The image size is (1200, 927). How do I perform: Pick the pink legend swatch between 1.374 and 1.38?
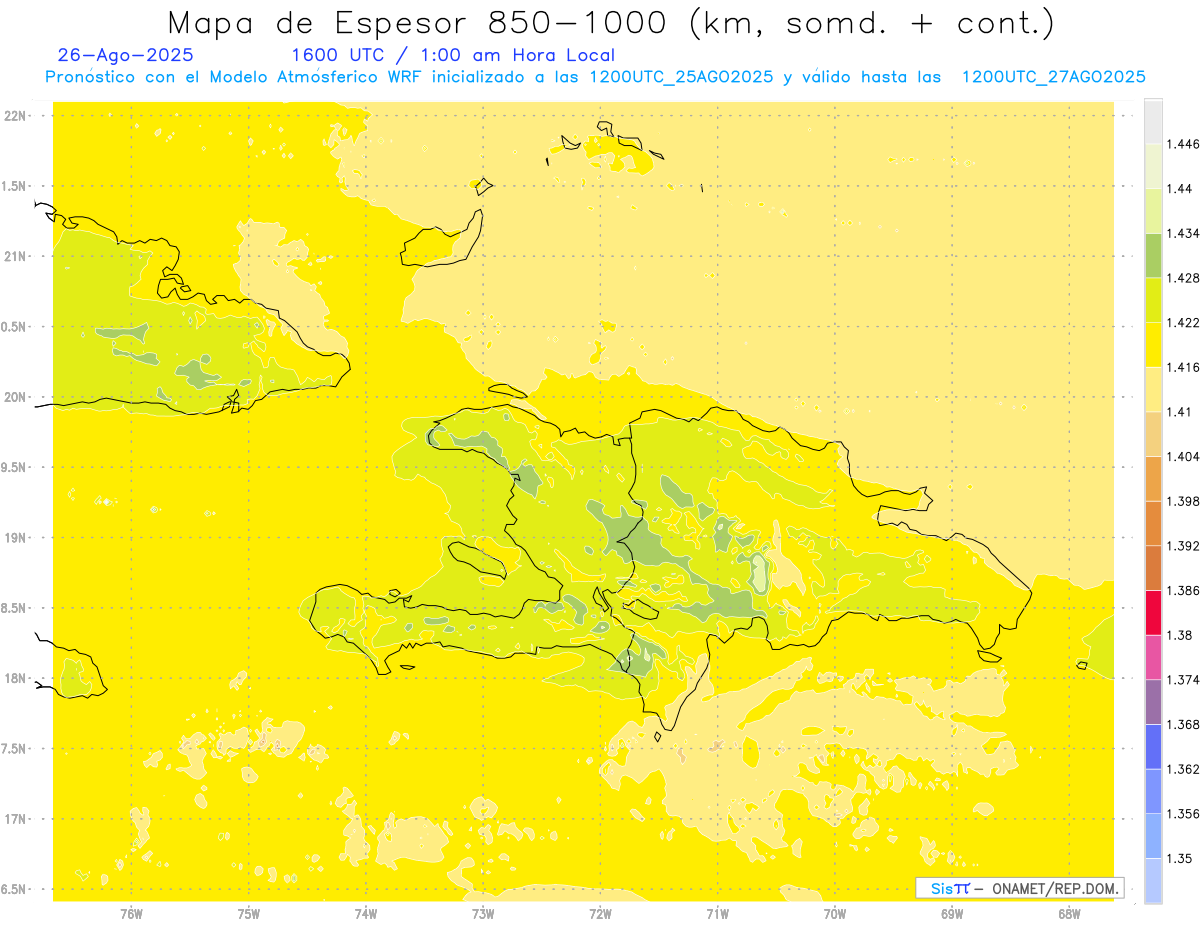pyautogui.click(x=1153, y=657)
